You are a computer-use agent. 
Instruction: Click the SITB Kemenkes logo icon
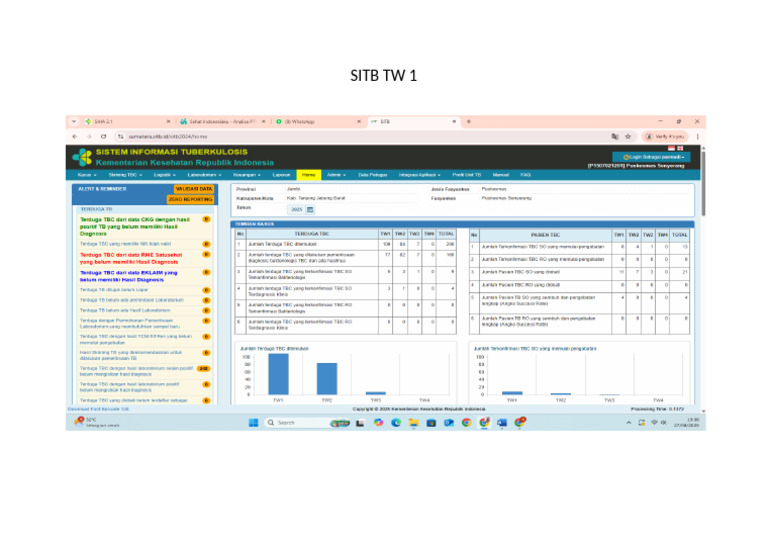82,157
